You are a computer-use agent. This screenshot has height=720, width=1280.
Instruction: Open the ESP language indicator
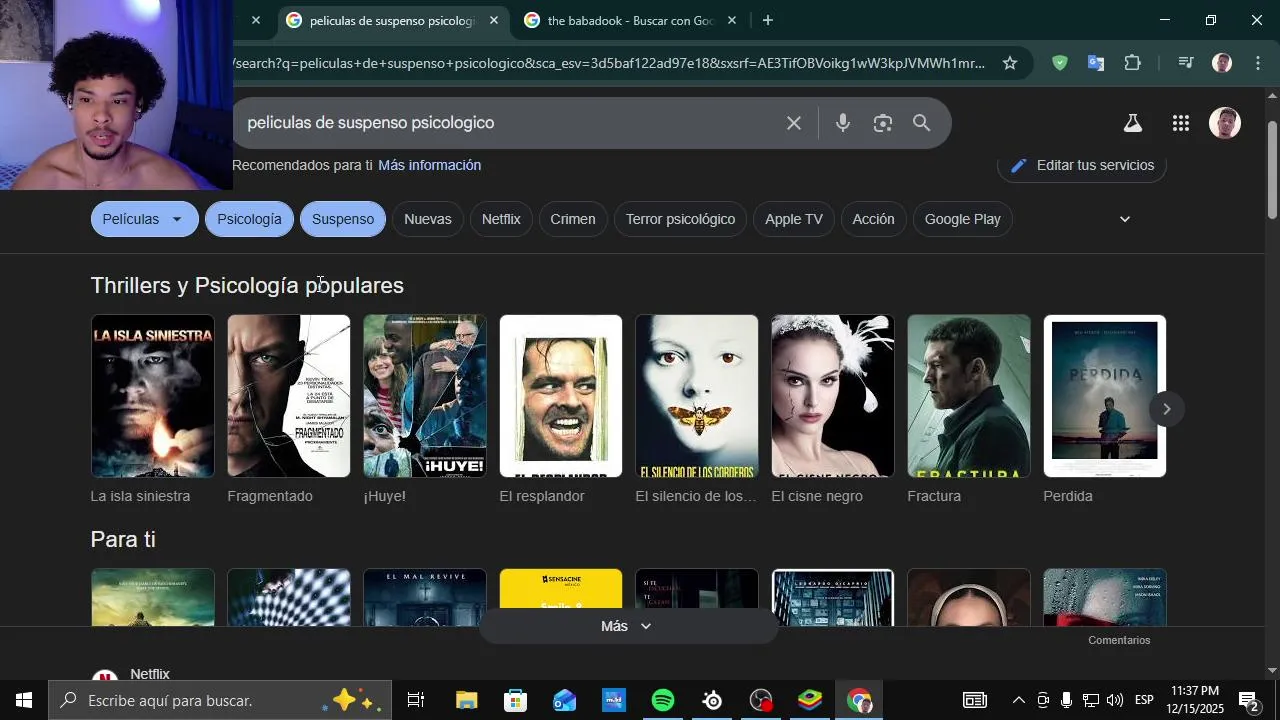click(x=1144, y=701)
